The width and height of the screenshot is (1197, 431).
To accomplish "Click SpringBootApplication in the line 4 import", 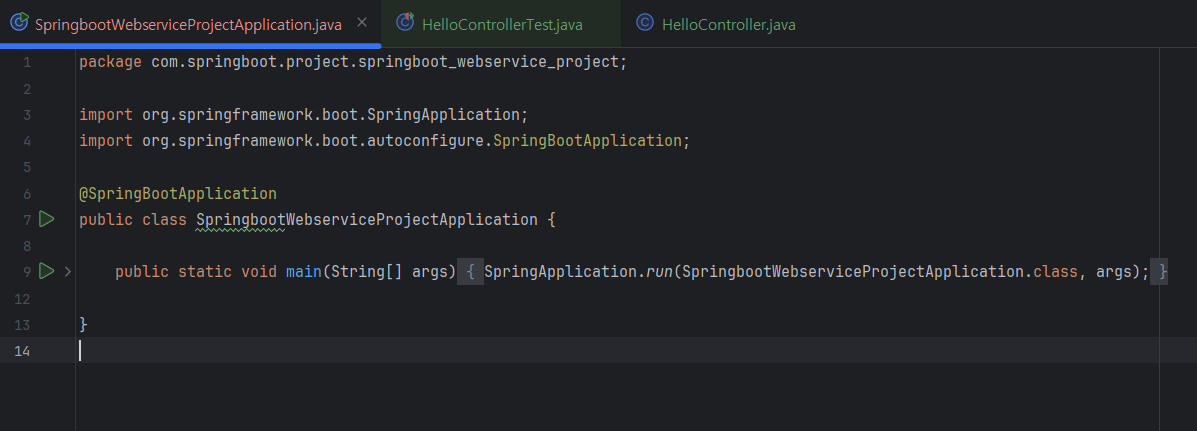I will click(588, 142).
